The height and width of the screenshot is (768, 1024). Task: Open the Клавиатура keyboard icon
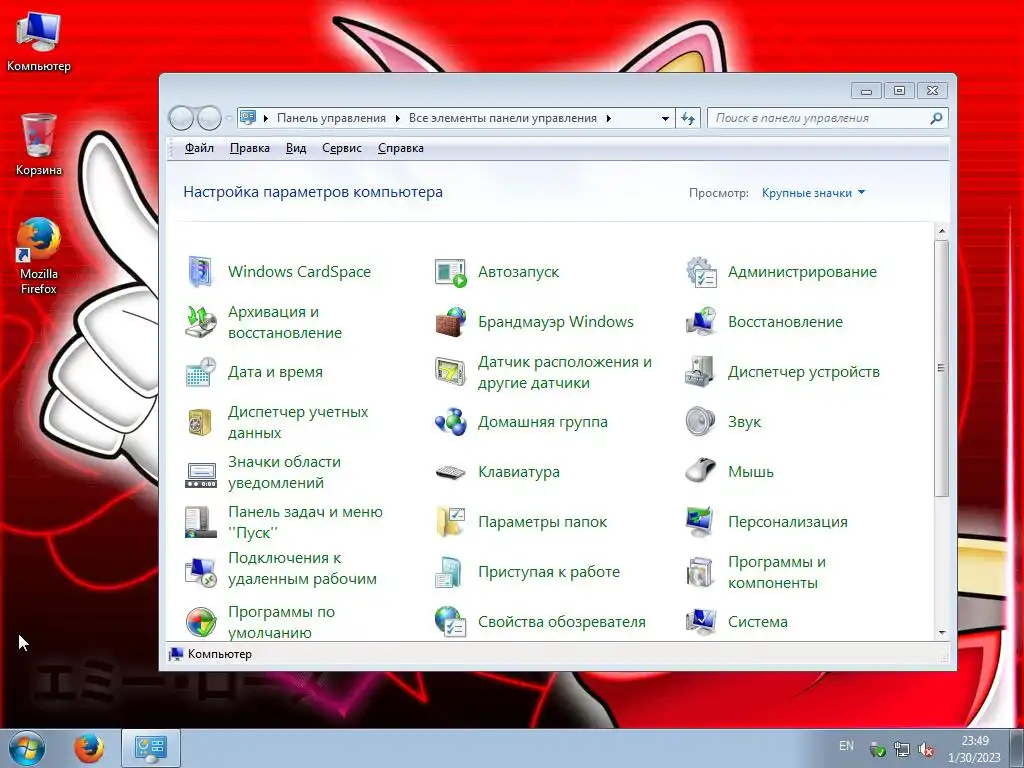[x=451, y=472]
